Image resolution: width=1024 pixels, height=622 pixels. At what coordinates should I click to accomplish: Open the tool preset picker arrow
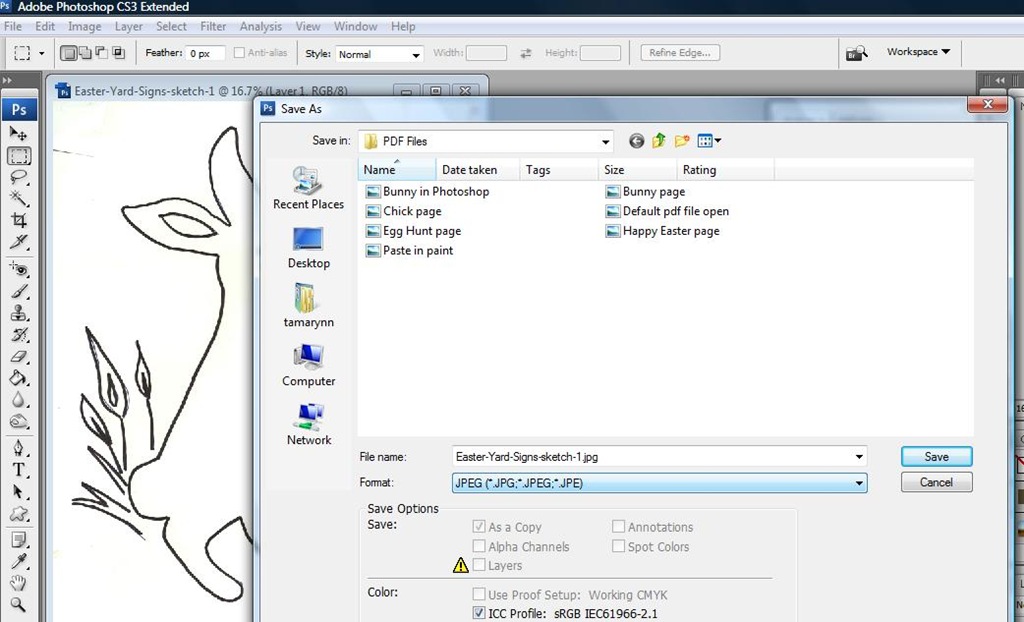[42, 54]
